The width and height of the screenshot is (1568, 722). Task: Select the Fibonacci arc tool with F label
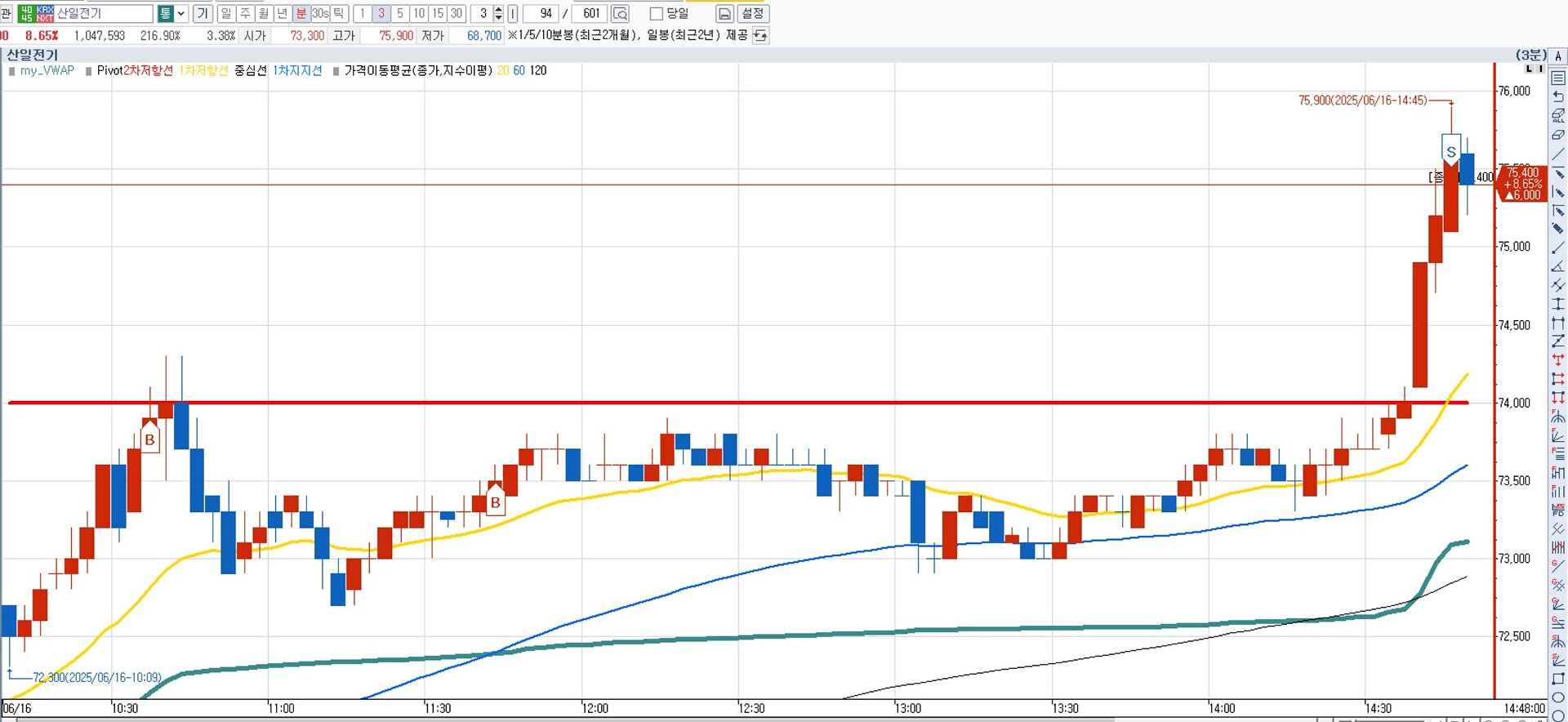(x=1558, y=417)
